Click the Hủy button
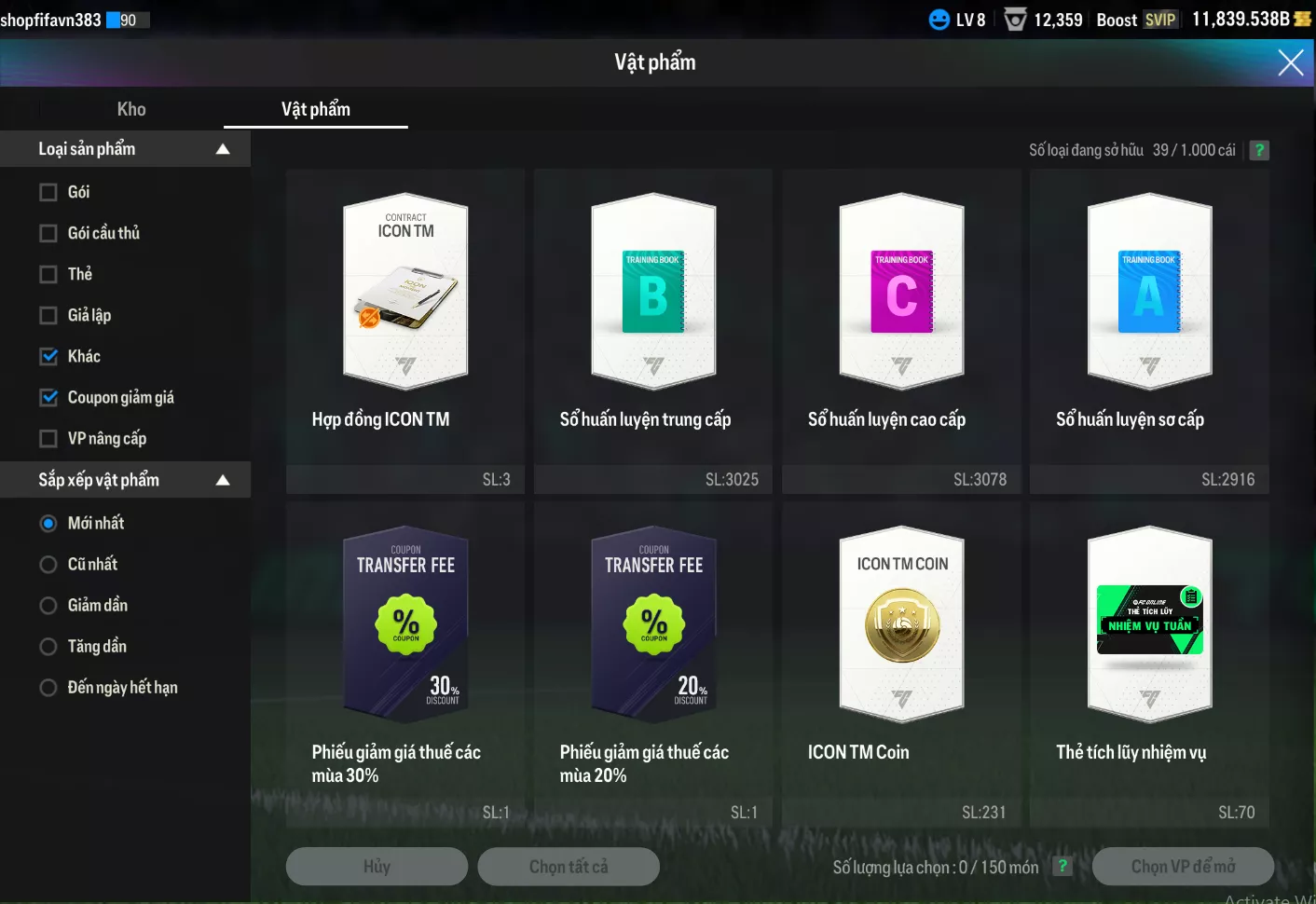1316x904 pixels. [377, 867]
